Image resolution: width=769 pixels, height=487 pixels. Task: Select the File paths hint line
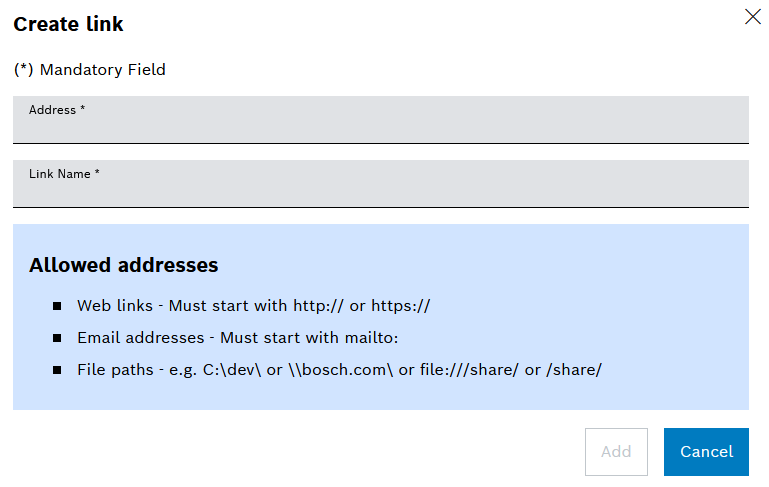339,369
